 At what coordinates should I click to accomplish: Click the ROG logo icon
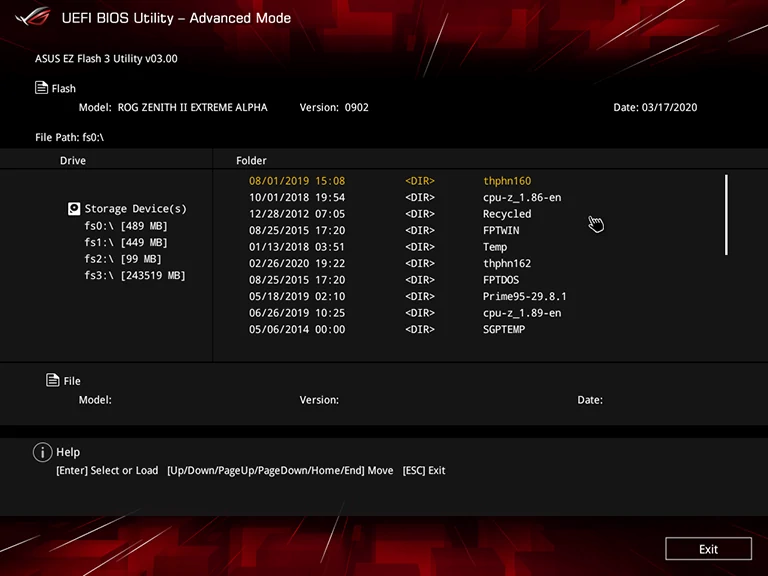[33, 17]
